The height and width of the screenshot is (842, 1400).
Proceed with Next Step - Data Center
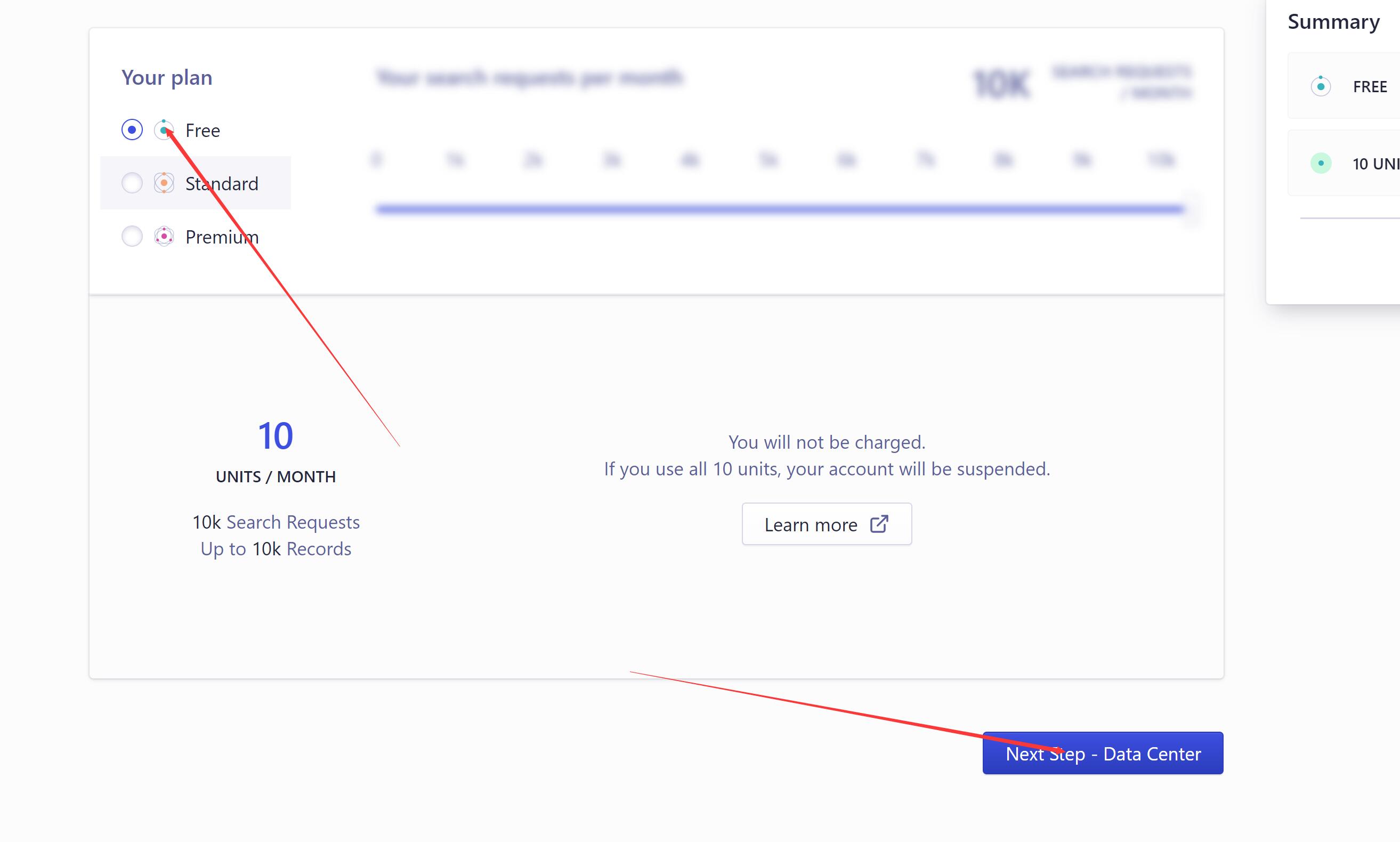1102,754
